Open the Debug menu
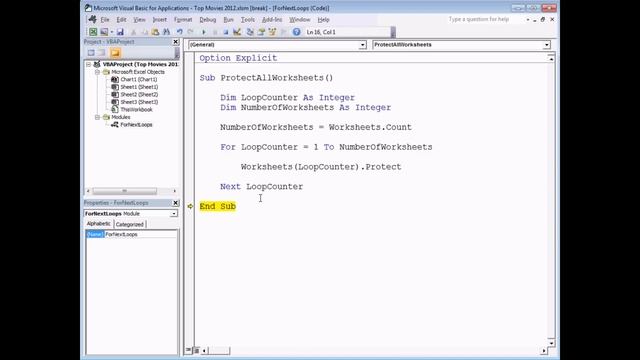Screen dimensions: 640x360 click(x=208, y=20)
